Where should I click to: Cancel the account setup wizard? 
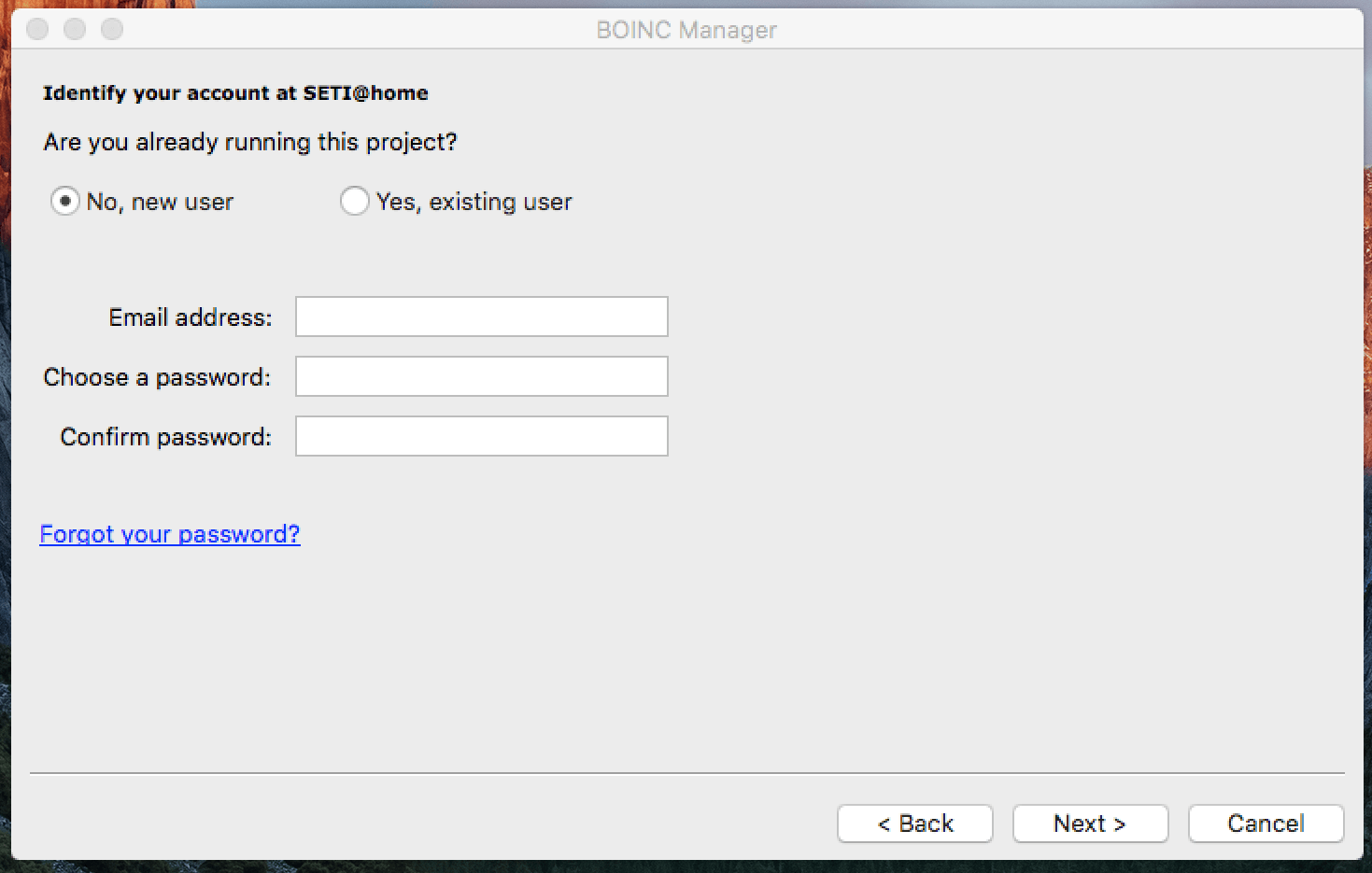1266,824
